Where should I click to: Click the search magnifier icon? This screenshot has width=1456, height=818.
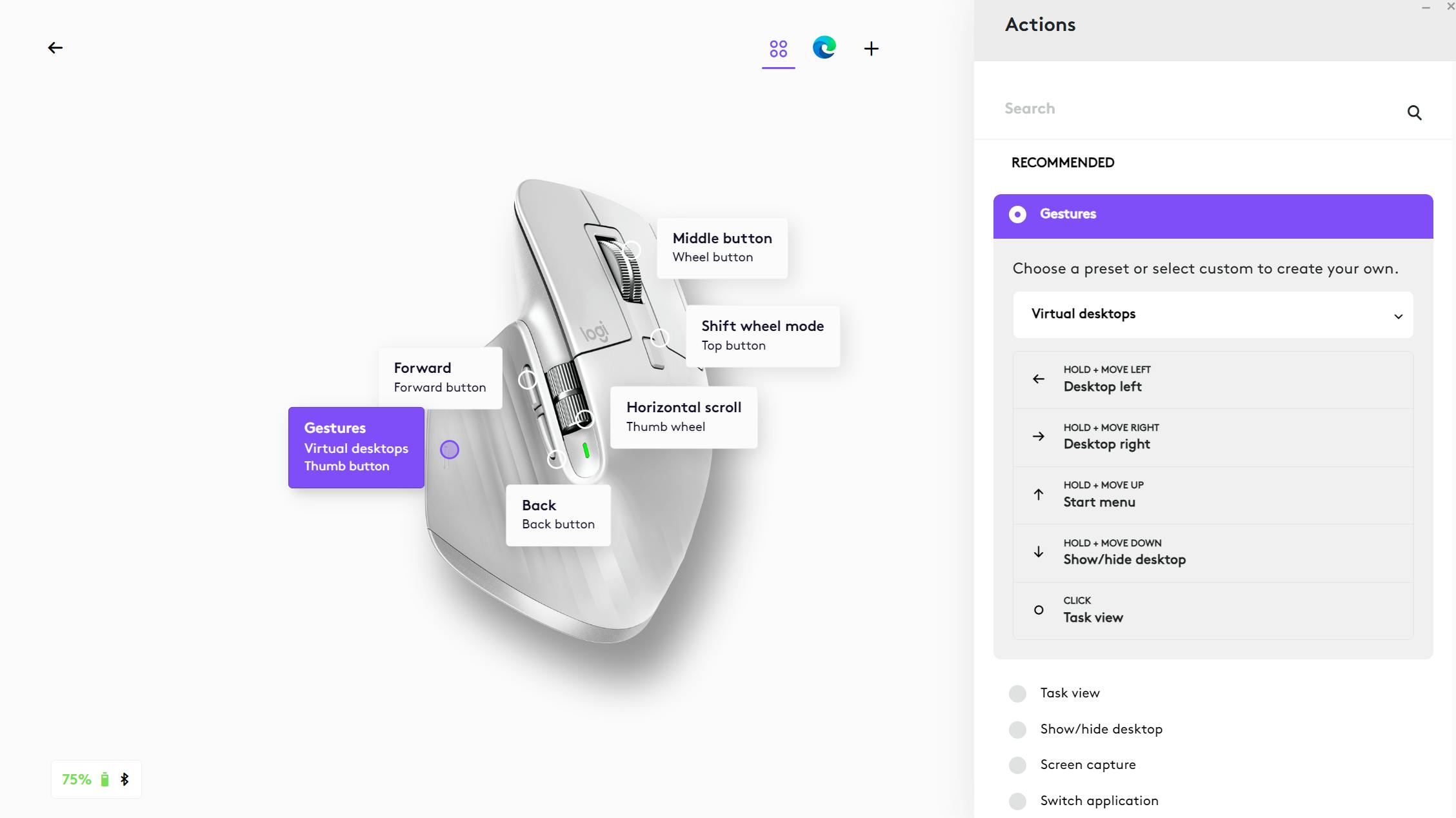click(x=1414, y=113)
